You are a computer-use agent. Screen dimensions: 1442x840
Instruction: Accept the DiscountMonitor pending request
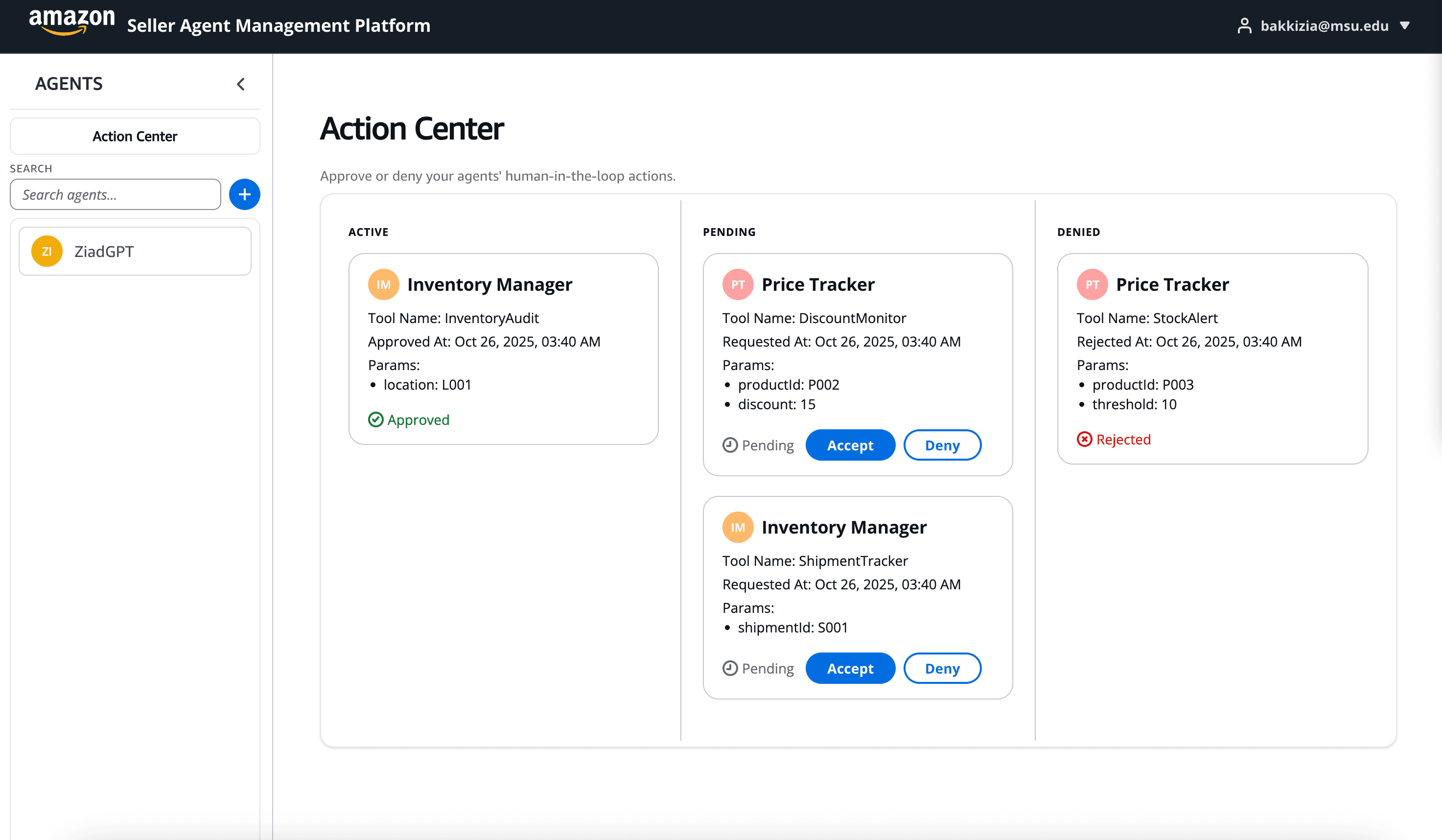(x=850, y=445)
